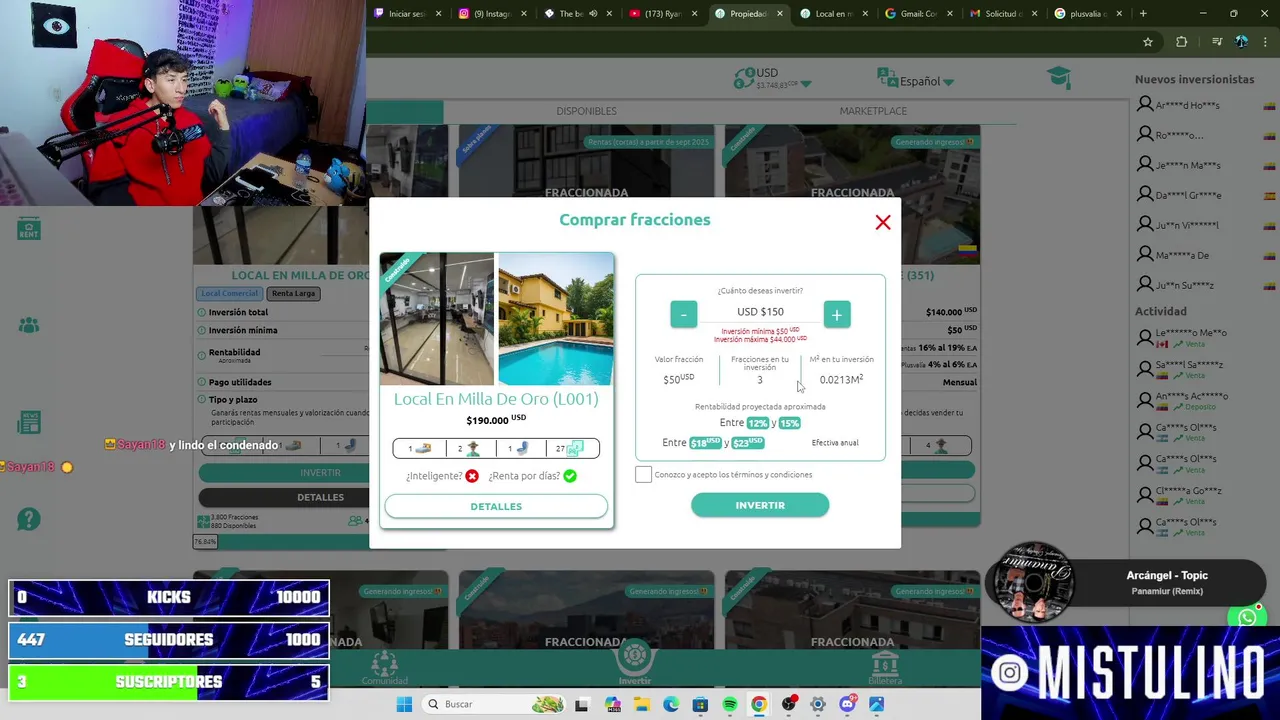The image size is (1280, 720).
Task: Switch to the plusvalia browser tab
Action: coord(1088,14)
